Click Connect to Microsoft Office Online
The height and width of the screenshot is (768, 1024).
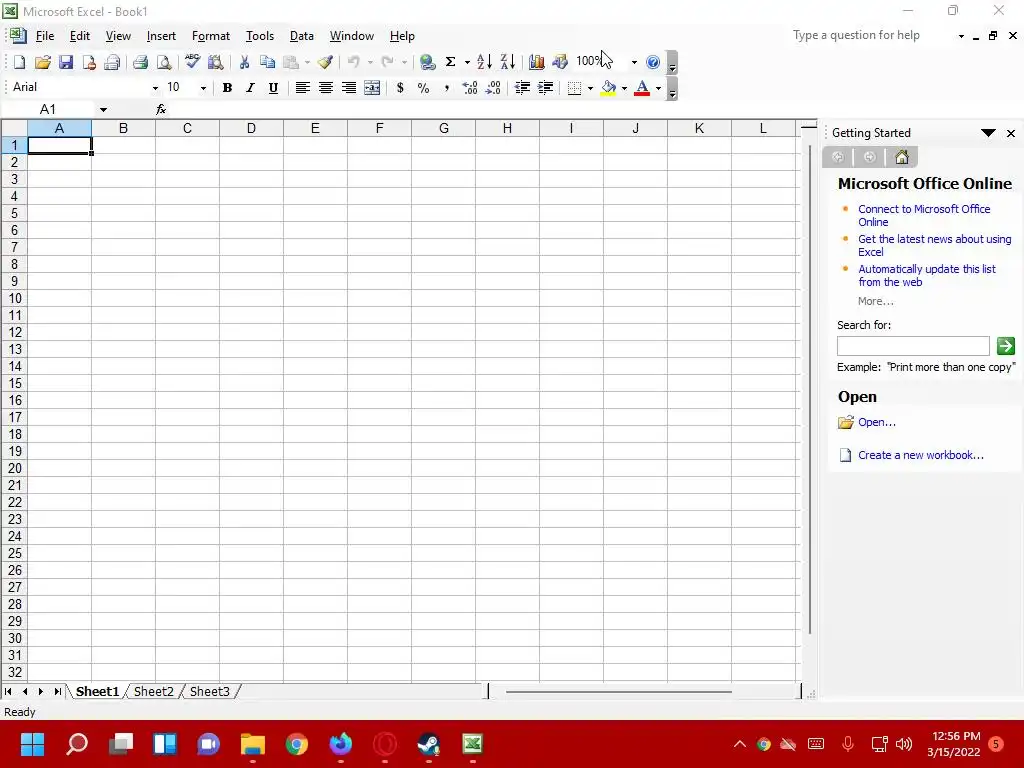[923, 216]
